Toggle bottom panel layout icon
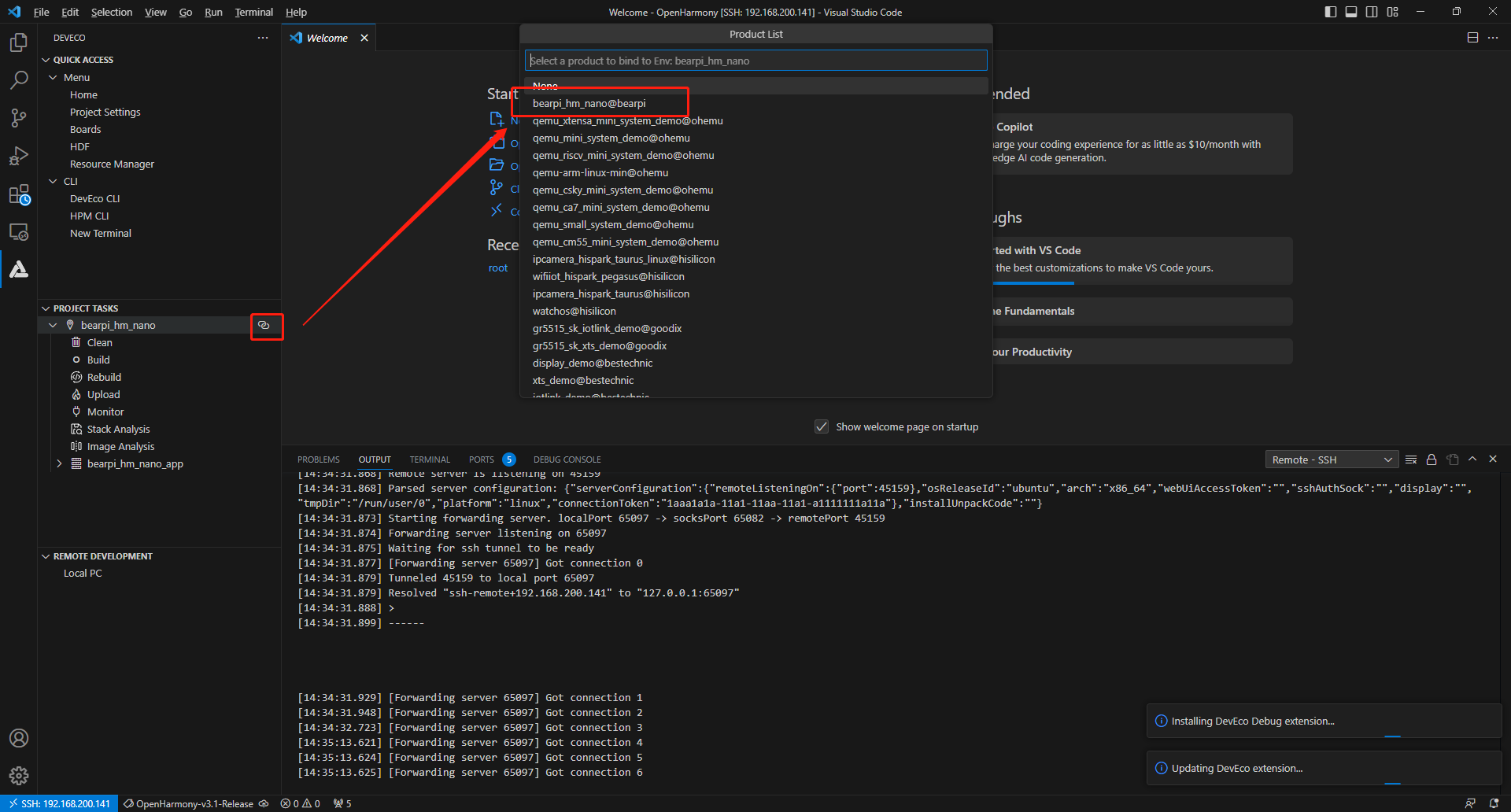This screenshot has width=1511, height=812. 1351,12
